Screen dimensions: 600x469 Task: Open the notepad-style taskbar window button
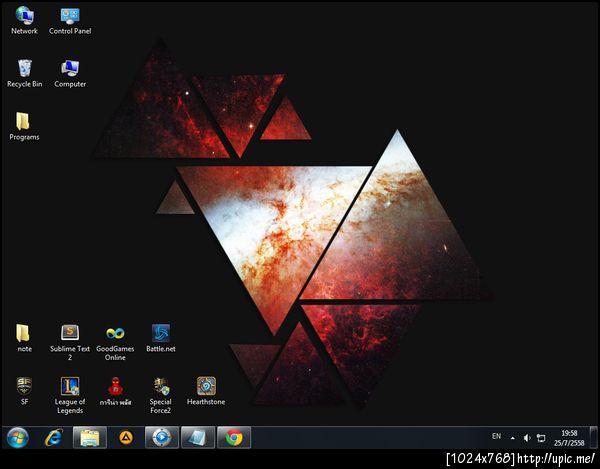pyautogui.click(x=198, y=438)
